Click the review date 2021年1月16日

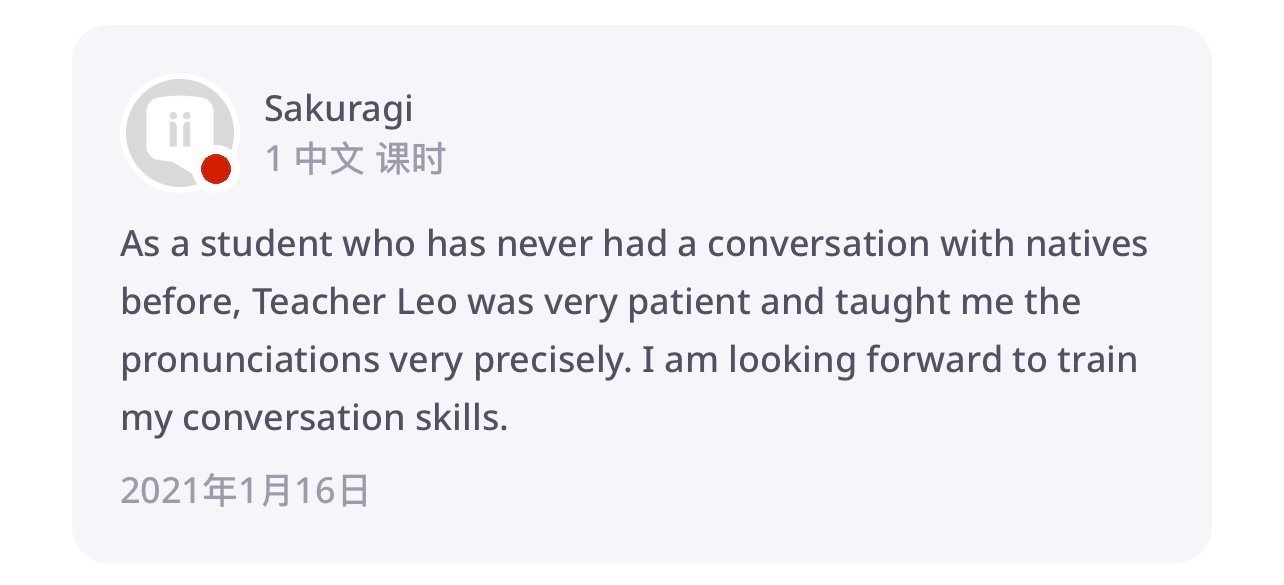[245, 491]
